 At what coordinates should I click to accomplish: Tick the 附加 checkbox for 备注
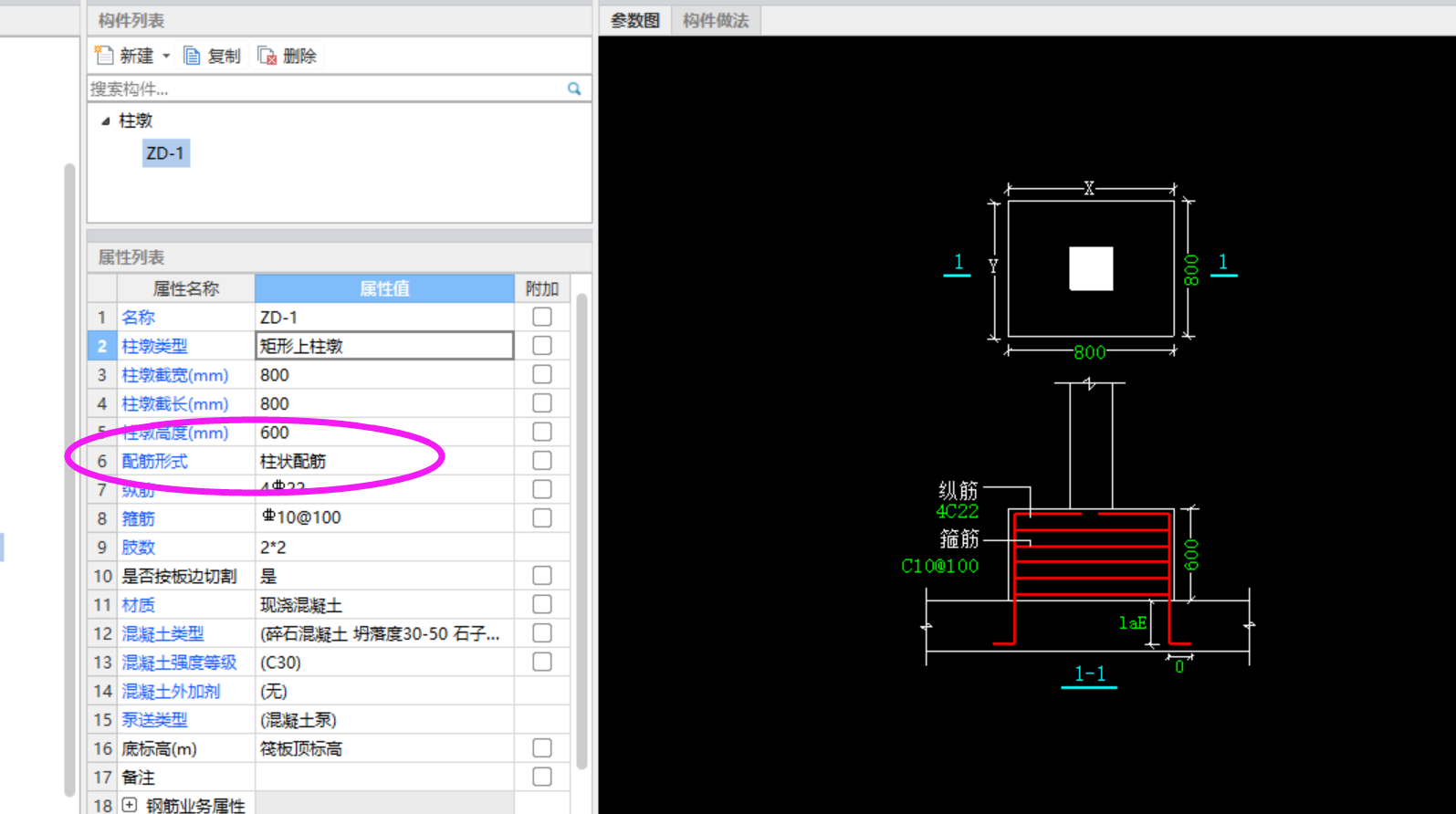point(542,777)
